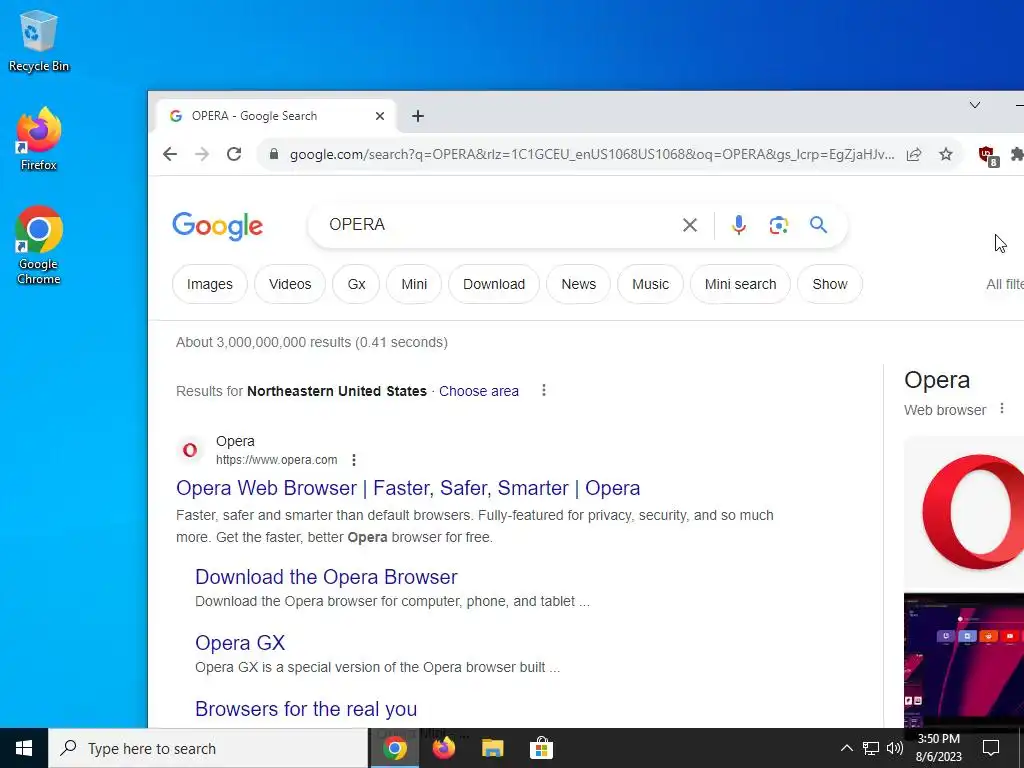Click the Type here to search box
The height and width of the screenshot is (768, 1024).
208,748
